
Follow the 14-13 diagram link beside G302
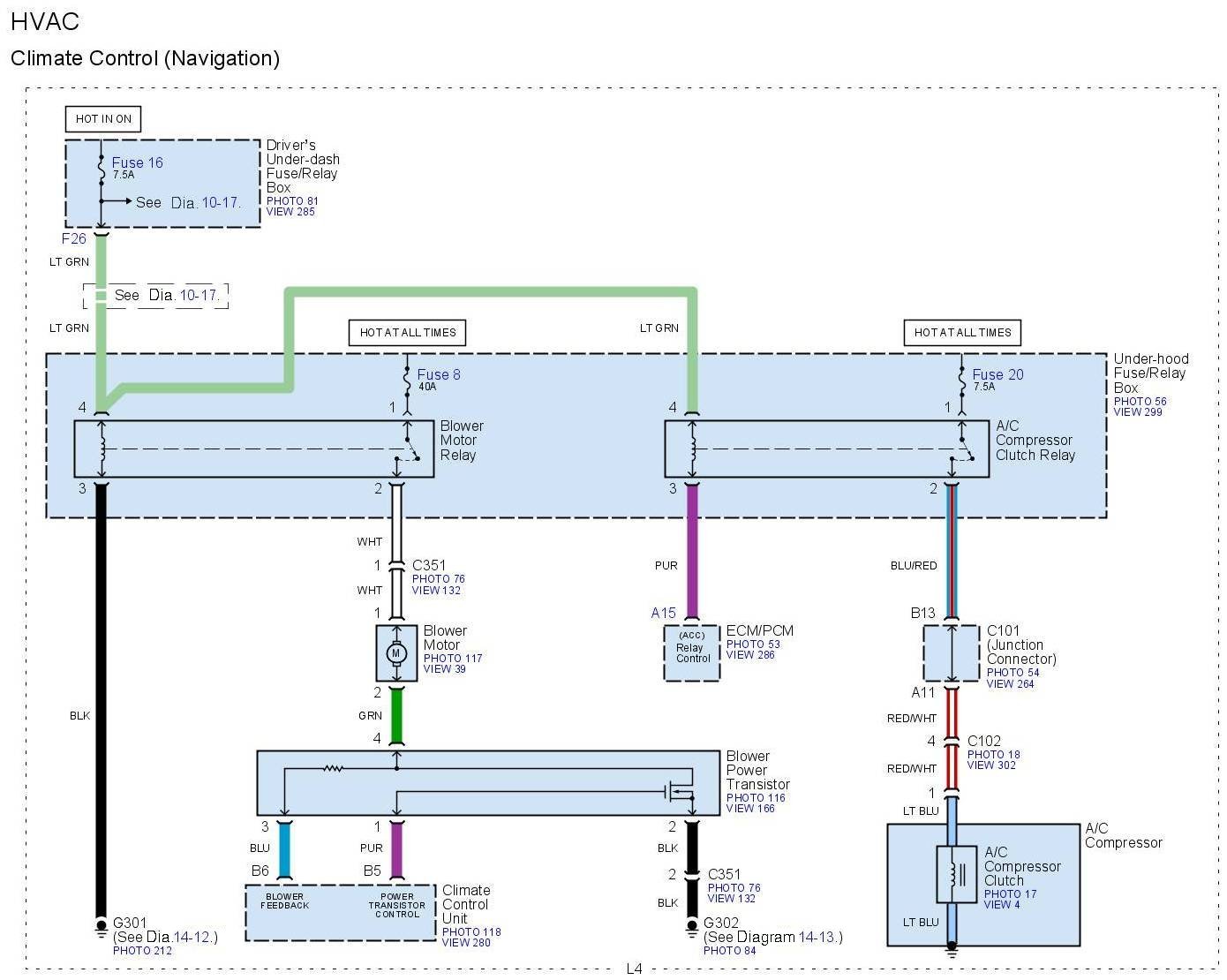[x=817, y=937]
